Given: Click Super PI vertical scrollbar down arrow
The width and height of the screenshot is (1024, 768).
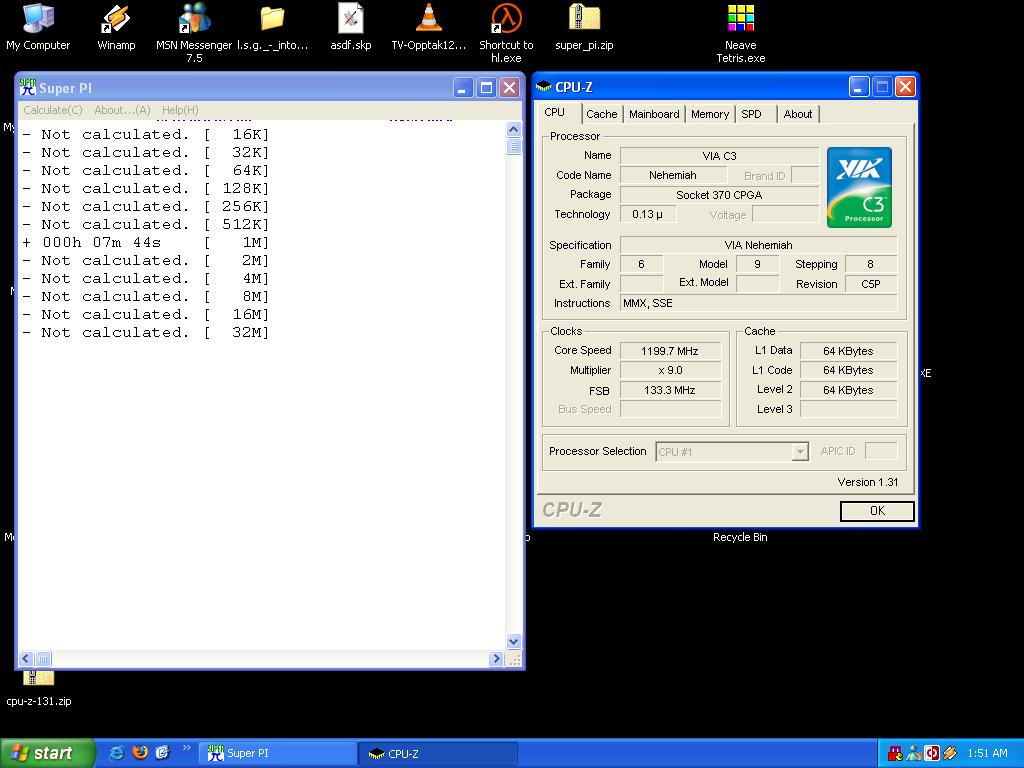Looking at the screenshot, I should (x=514, y=641).
